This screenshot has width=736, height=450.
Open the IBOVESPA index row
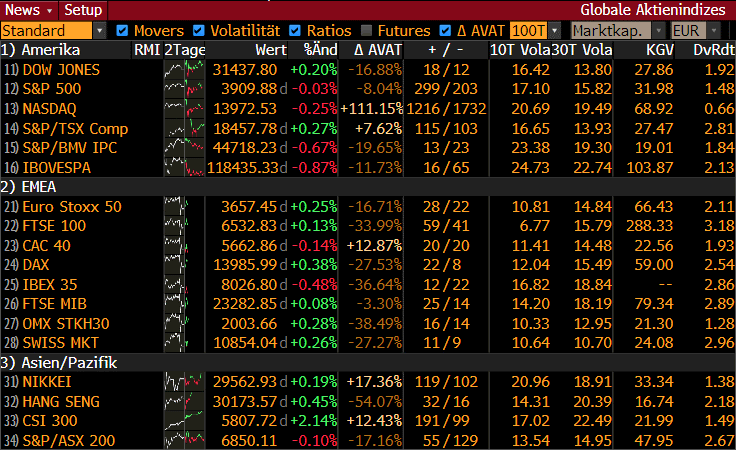pyautogui.click(x=56, y=168)
